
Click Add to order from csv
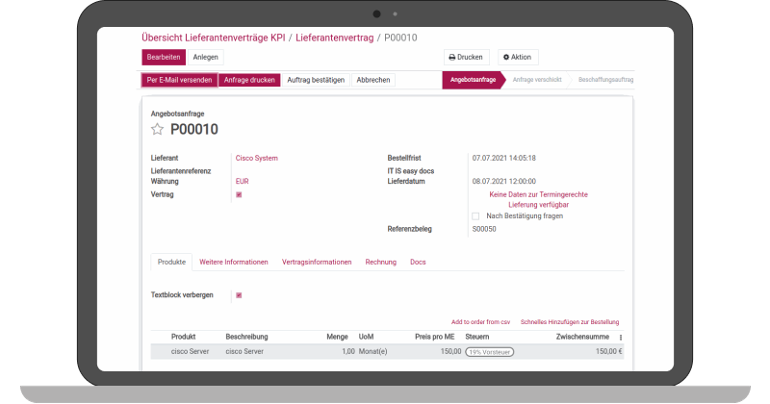[480, 322]
